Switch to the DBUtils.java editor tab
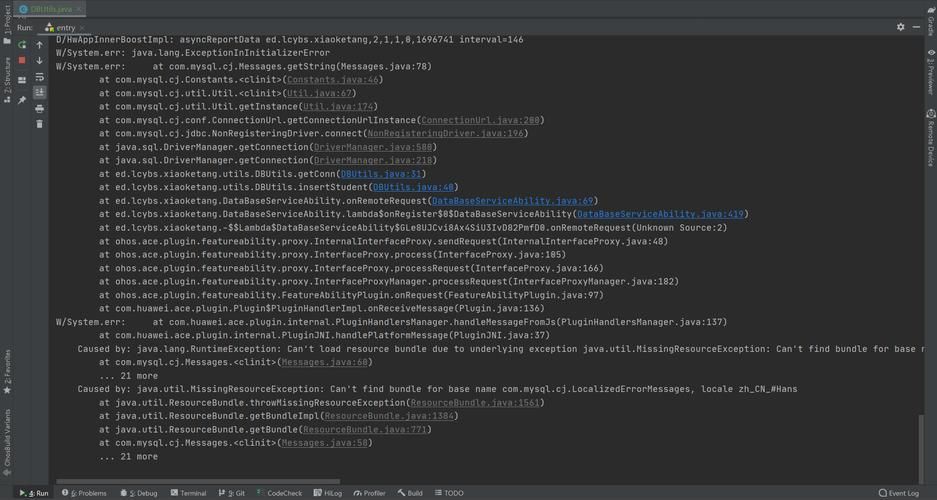Image resolution: width=937 pixels, height=500 pixels. point(50,10)
